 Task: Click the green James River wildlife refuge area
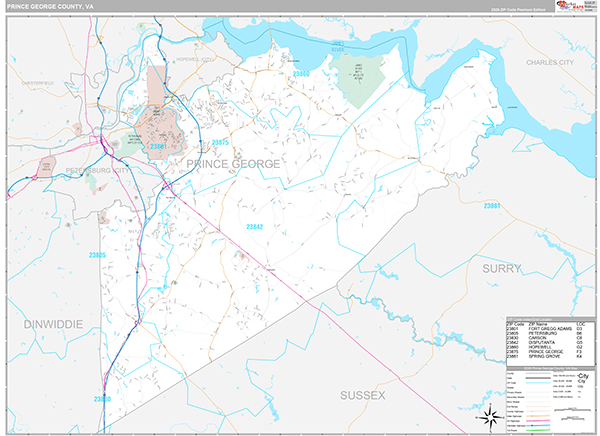[358, 78]
